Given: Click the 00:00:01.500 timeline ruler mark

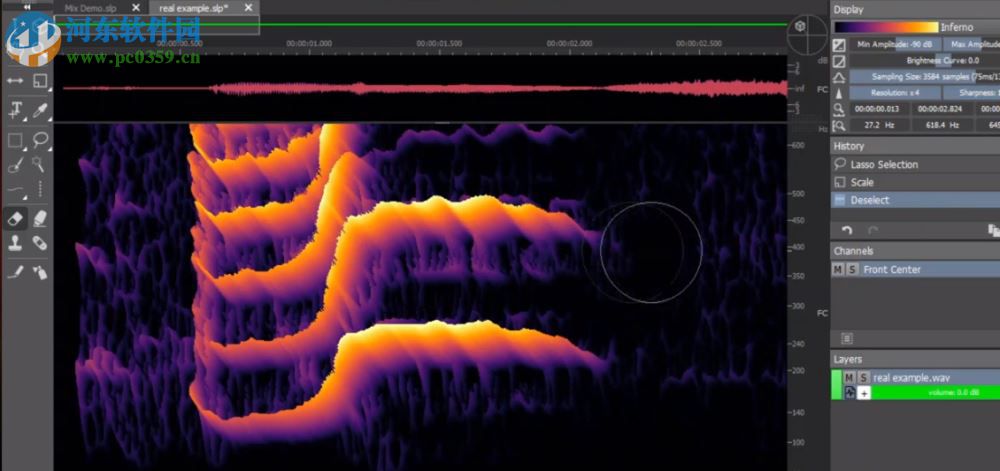Looking at the screenshot, I should (439, 43).
